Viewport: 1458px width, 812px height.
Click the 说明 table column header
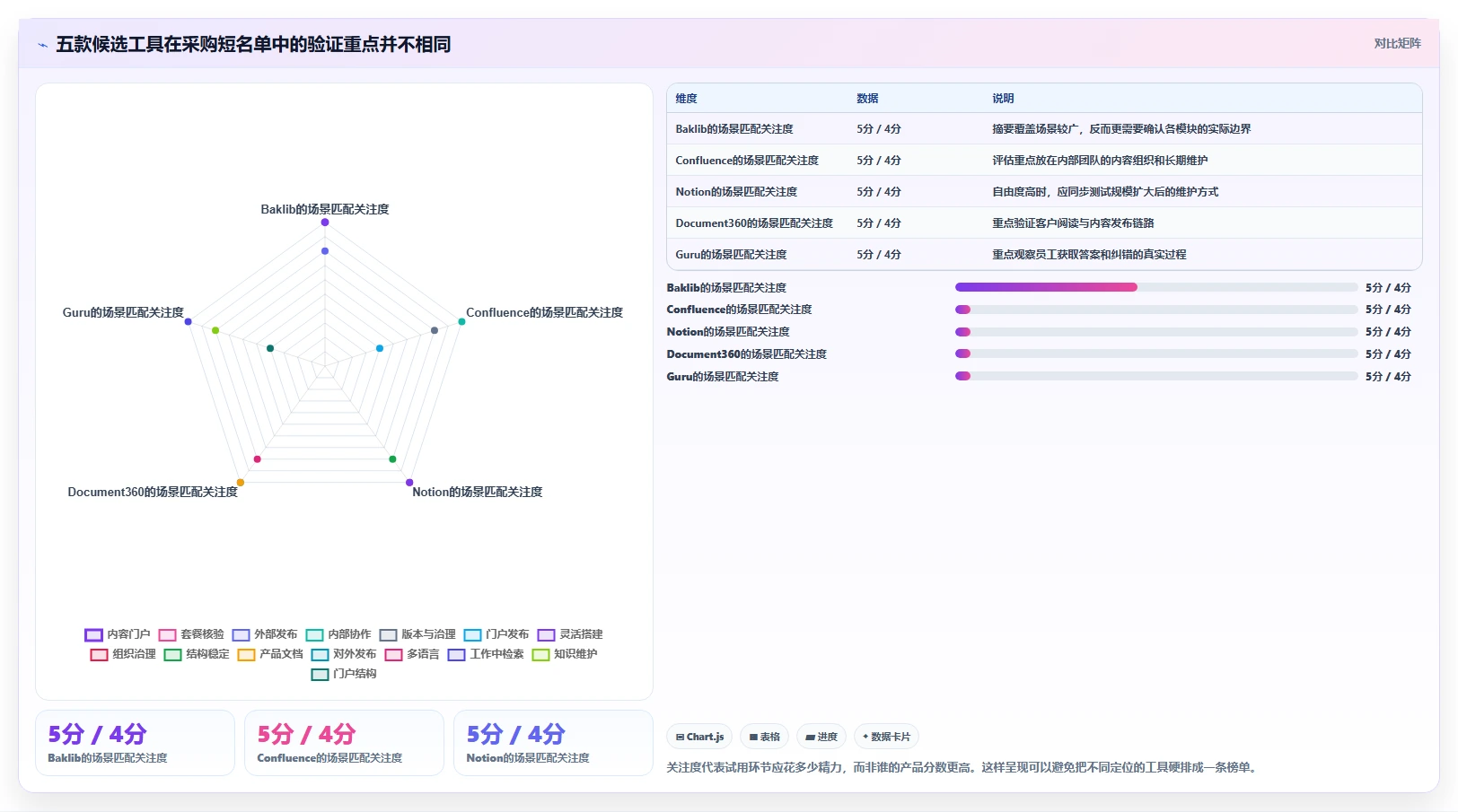pyautogui.click(x=1003, y=99)
